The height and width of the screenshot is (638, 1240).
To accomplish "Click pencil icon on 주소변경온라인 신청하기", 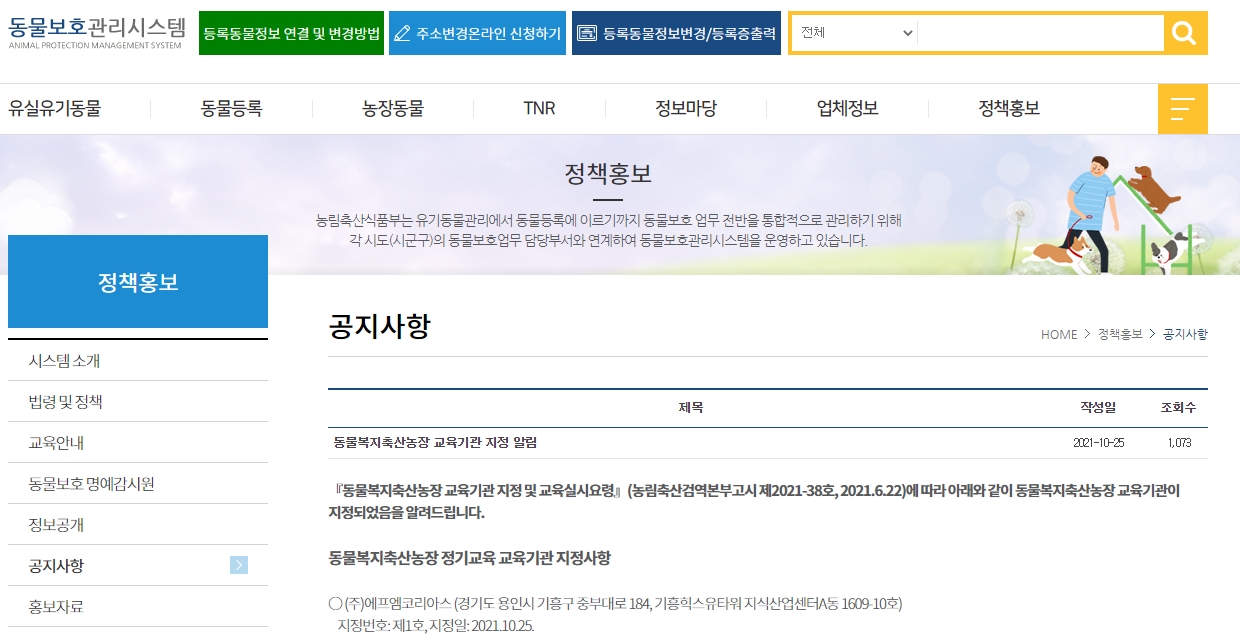I will click(402, 34).
